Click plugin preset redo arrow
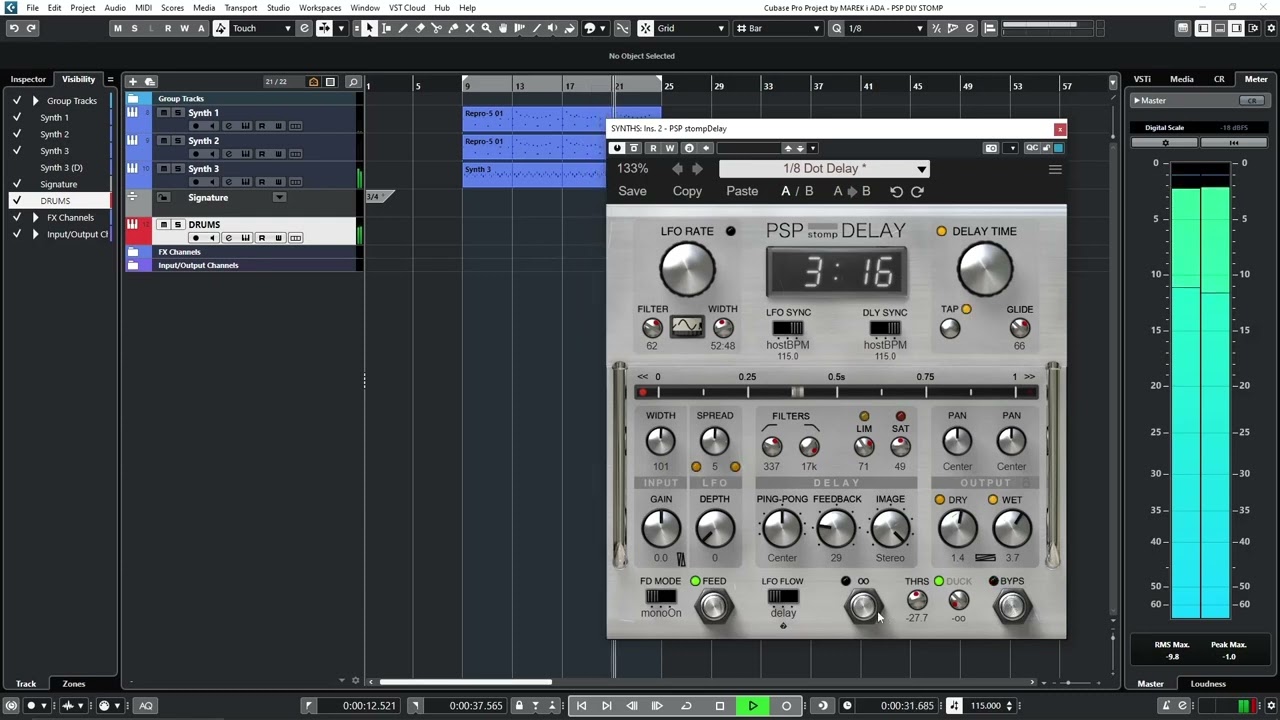 [x=917, y=191]
